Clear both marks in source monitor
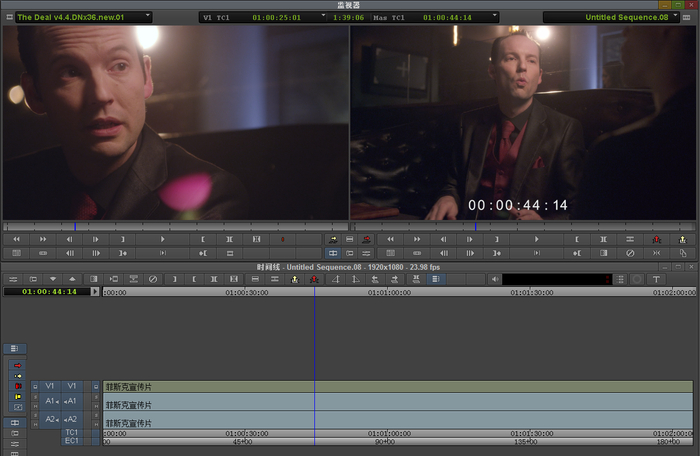Screen dimensions: 700x456 point(256,239)
